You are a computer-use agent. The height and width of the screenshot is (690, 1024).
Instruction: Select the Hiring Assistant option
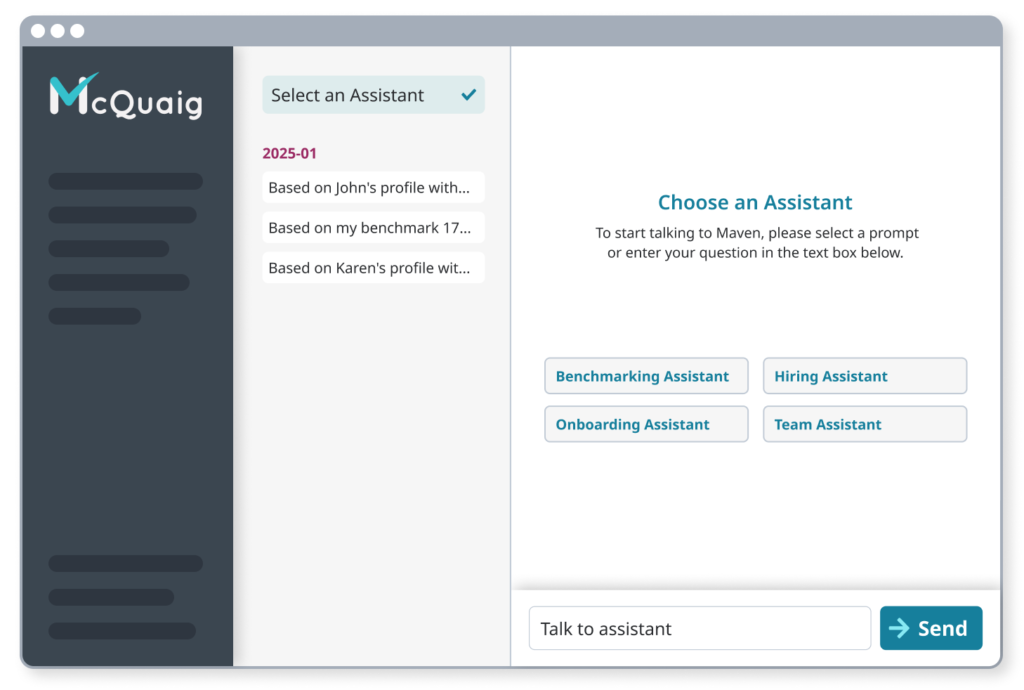[864, 376]
